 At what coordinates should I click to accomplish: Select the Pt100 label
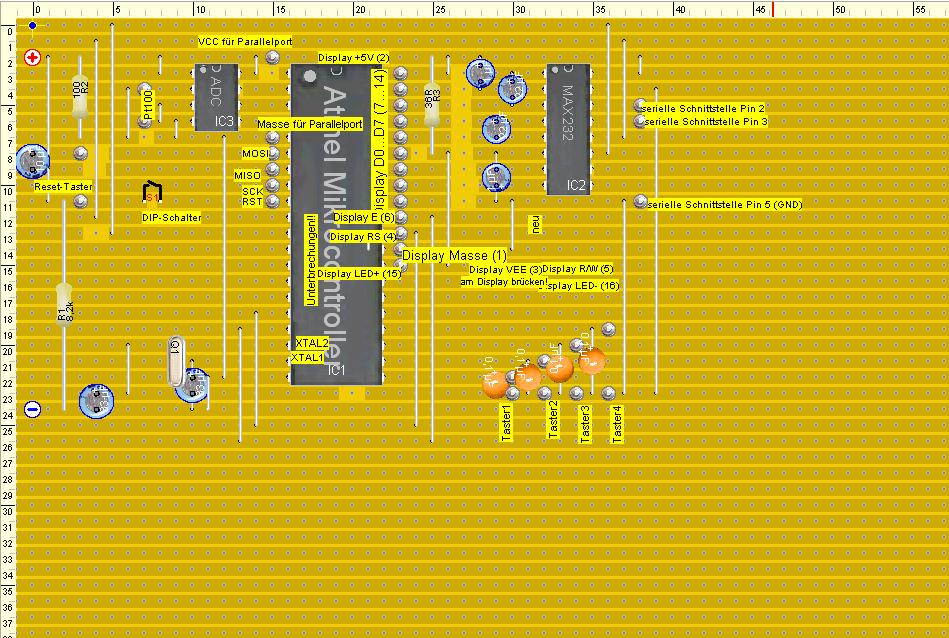pyautogui.click(x=148, y=105)
